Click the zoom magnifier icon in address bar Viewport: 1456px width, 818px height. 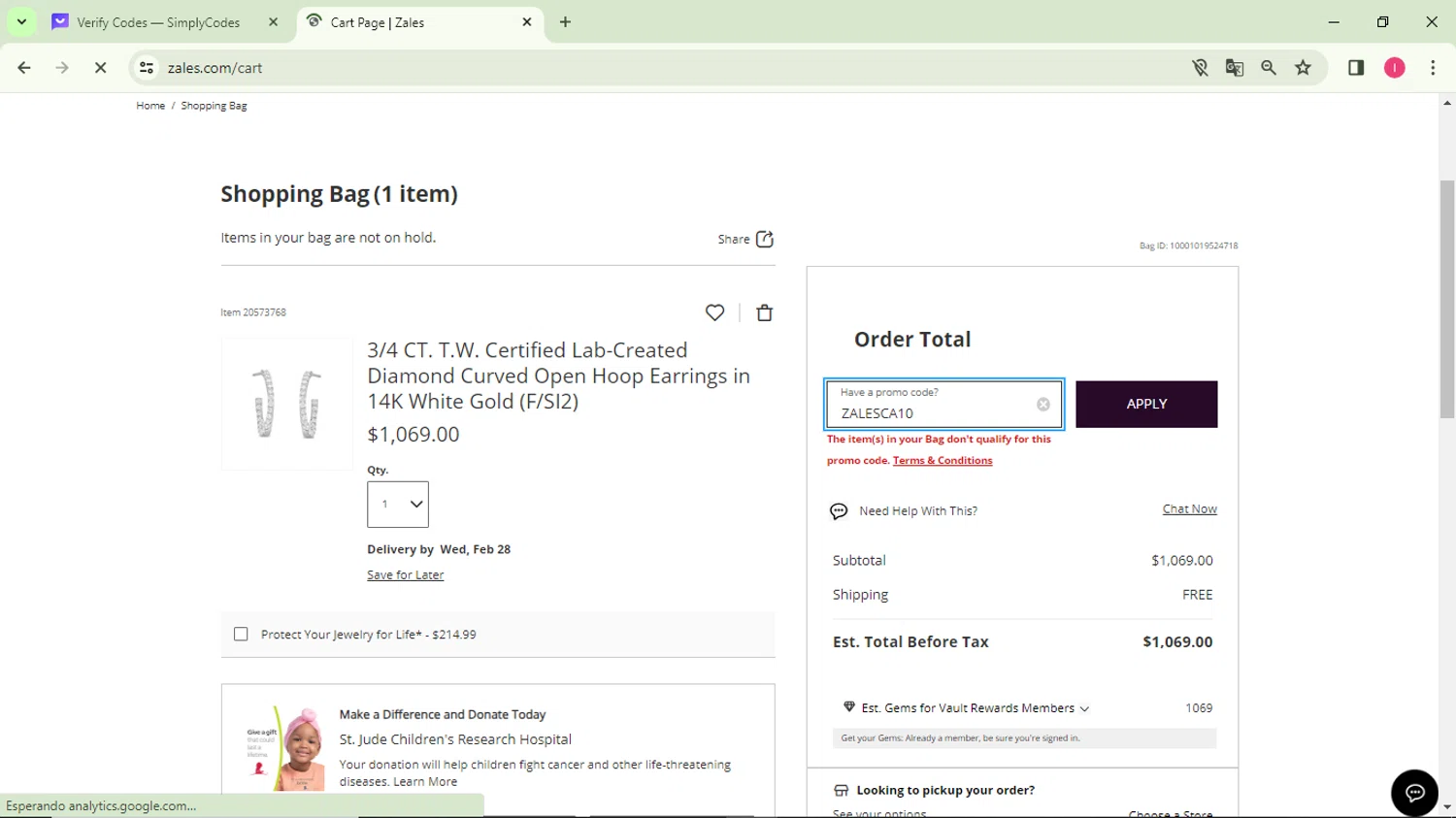[1269, 68]
